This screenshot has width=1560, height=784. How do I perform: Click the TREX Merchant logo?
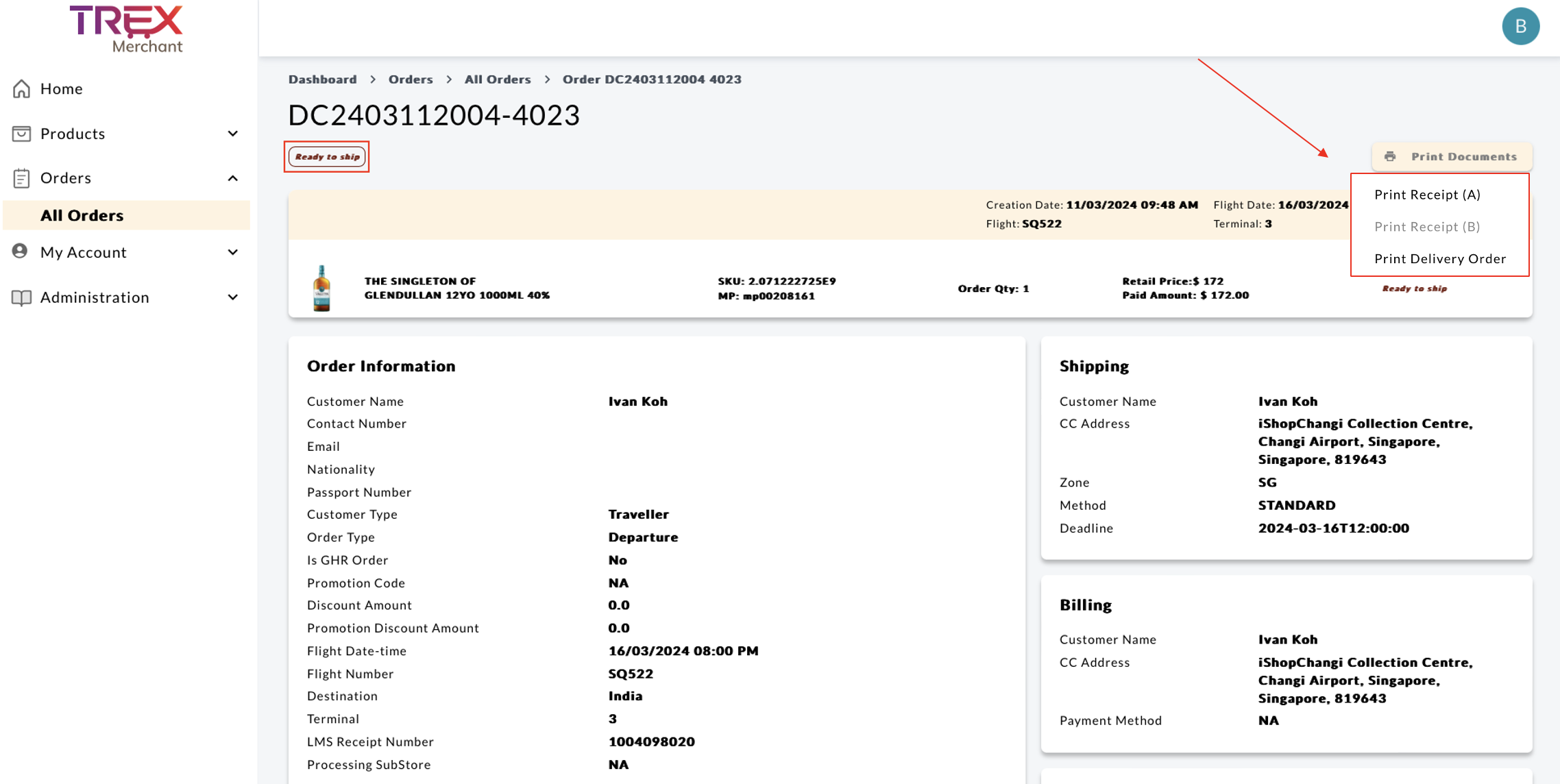click(127, 29)
